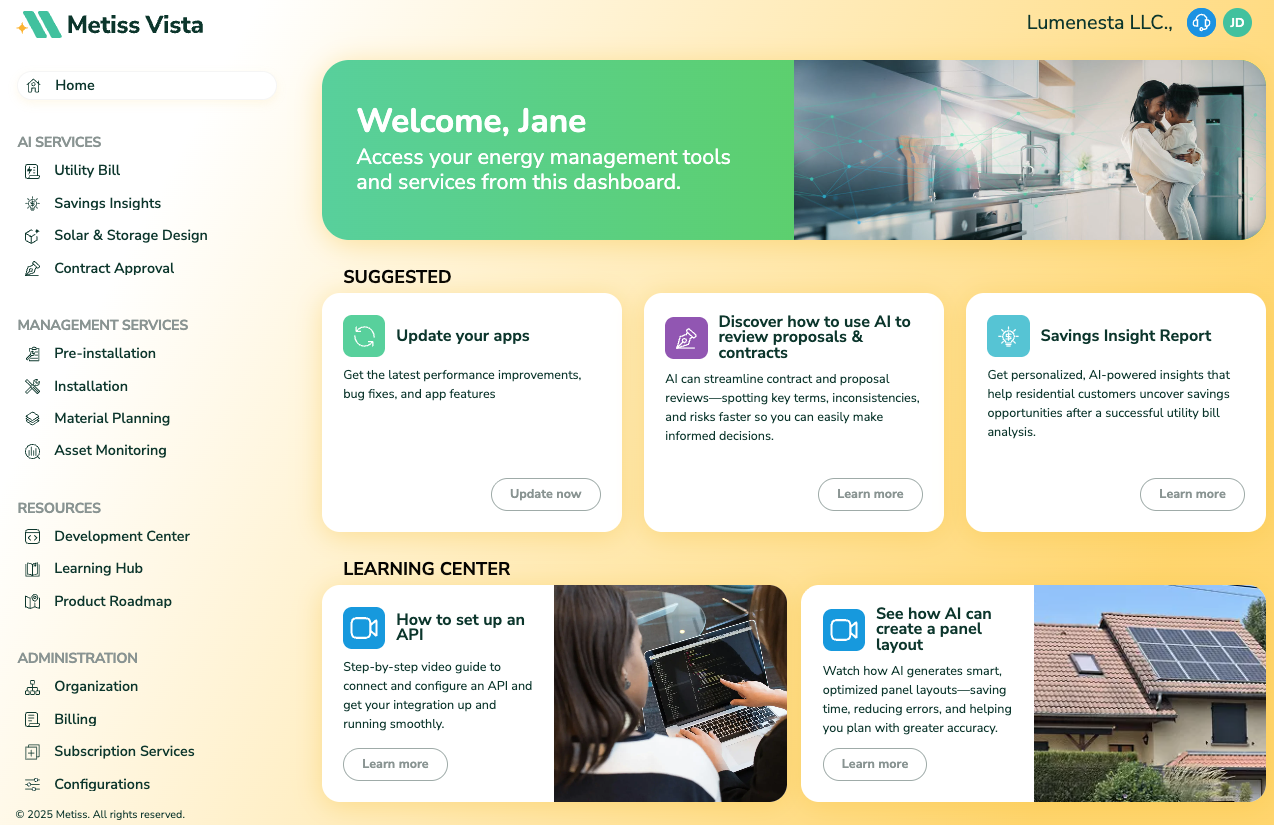1274x825 pixels.
Task: Click the Update now button
Action: click(546, 494)
